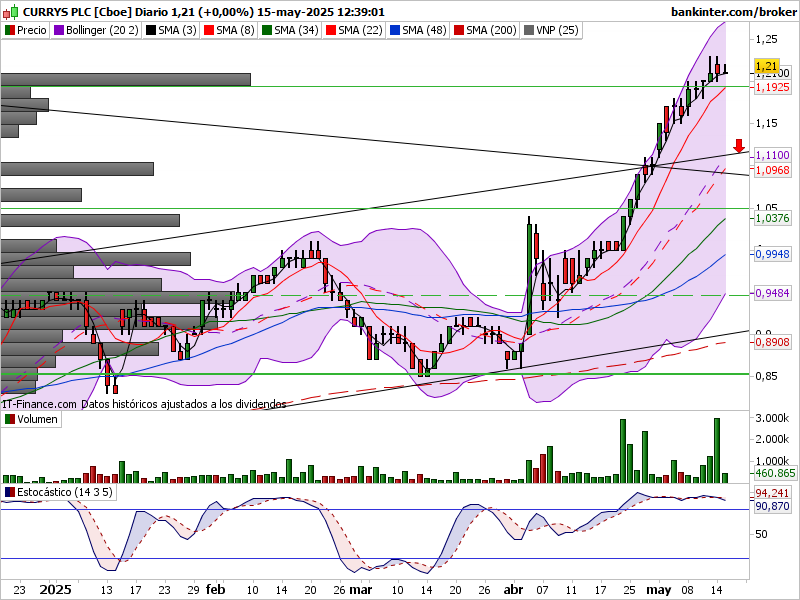Click the blue SMA (48) legend swatch
800x600 pixels.
(x=394, y=30)
